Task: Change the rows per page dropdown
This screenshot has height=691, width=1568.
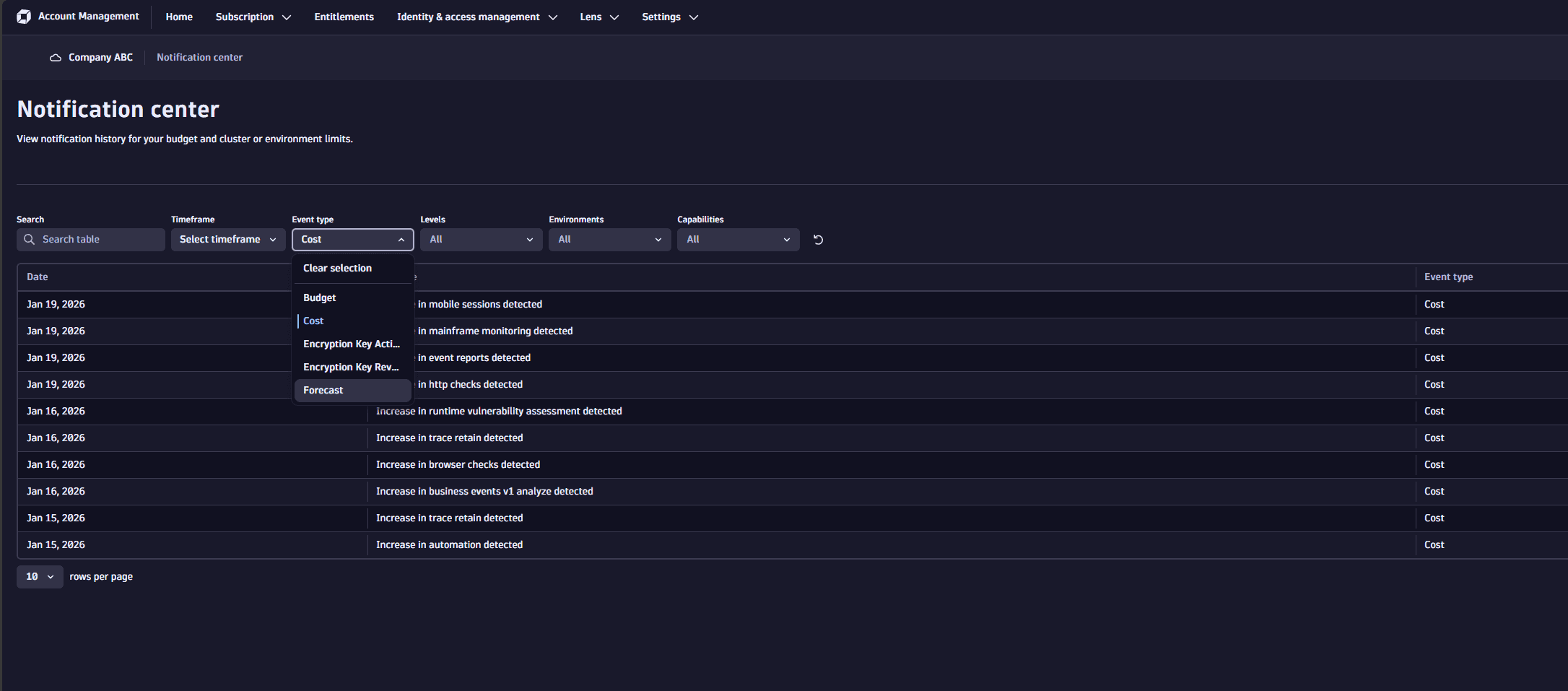Action: [40, 576]
